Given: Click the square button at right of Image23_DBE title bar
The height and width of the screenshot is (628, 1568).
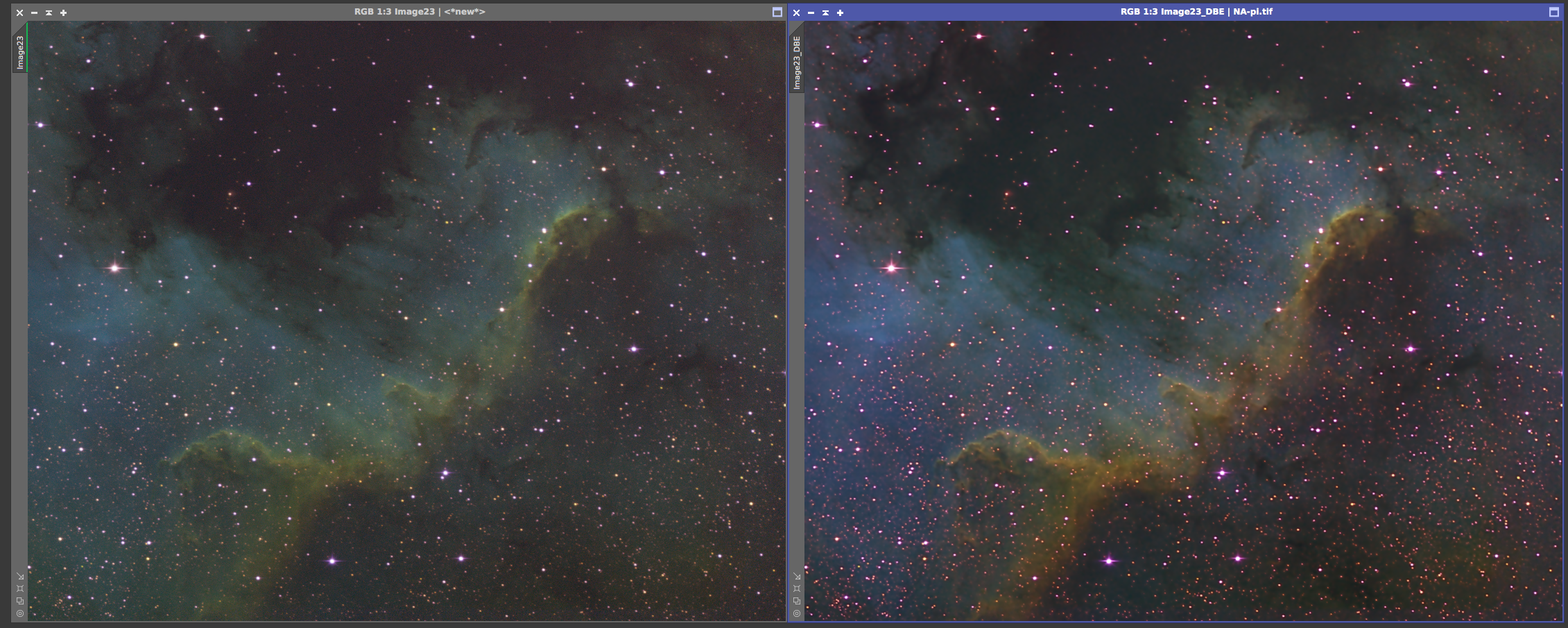Looking at the screenshot, I should coord(1553,12).
